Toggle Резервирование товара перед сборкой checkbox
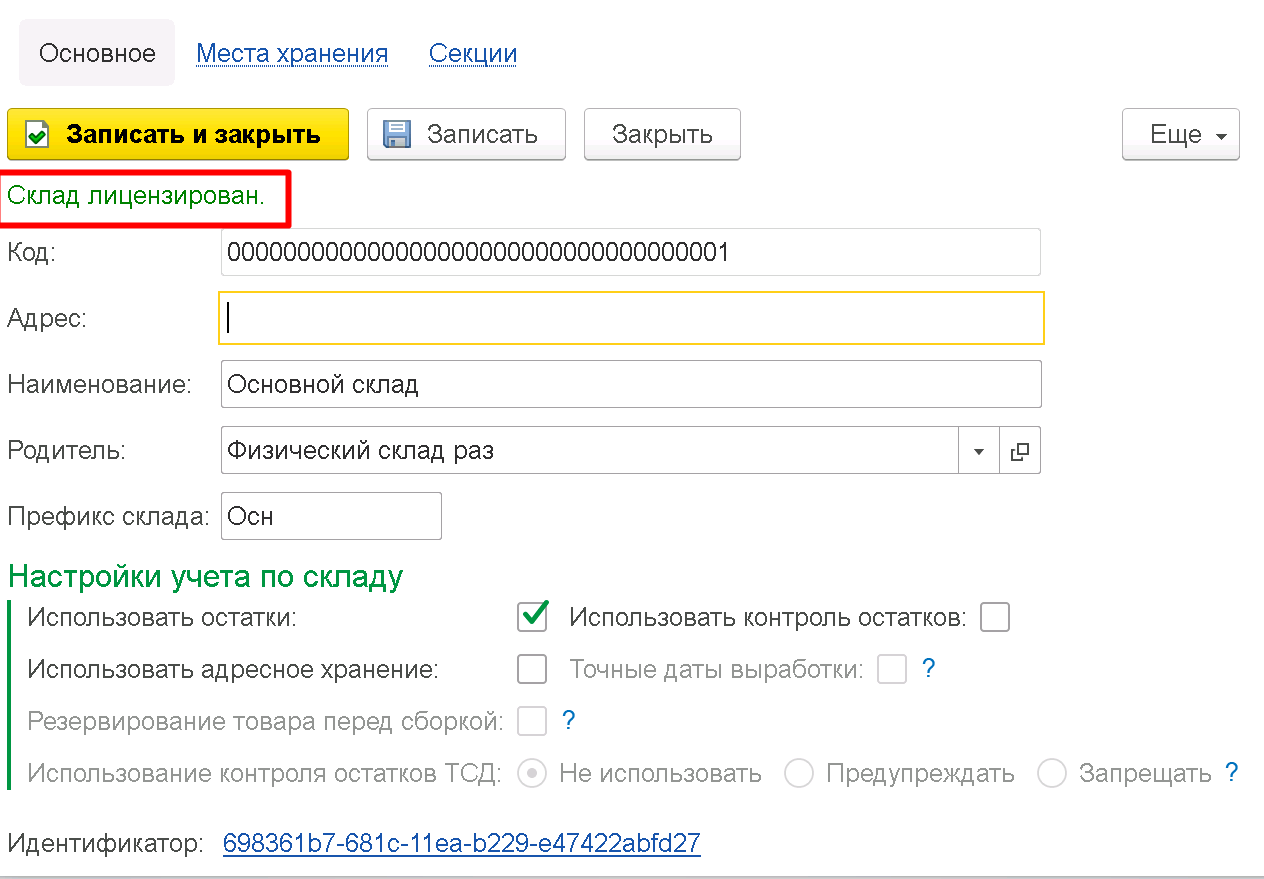The height and width of the screenshot is (879, 1264). click(x=532, y=720)
